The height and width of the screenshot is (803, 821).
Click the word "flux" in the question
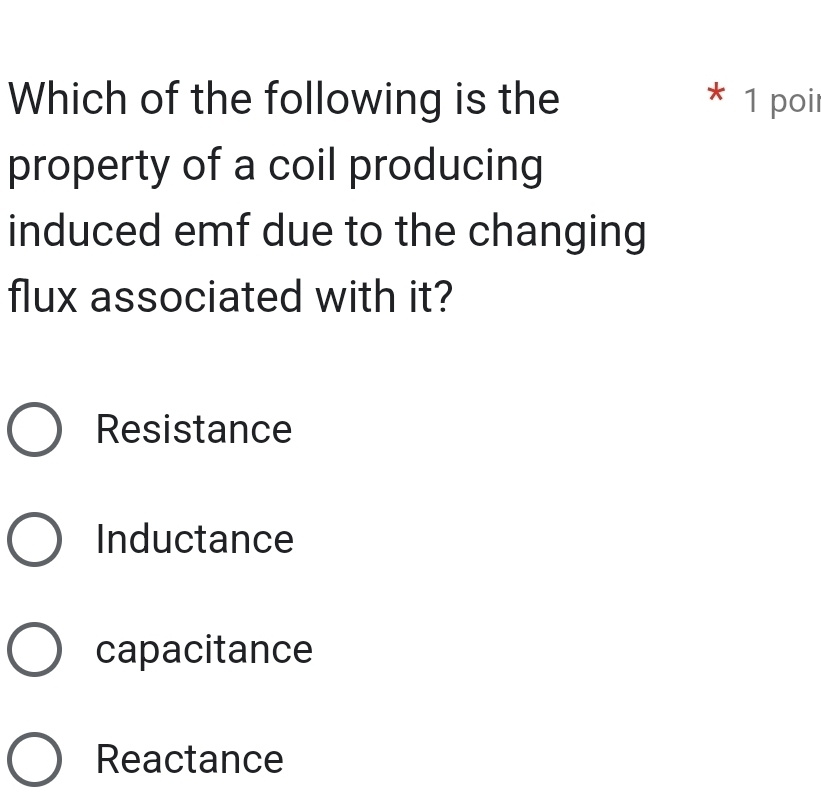(x=44, y=298)
